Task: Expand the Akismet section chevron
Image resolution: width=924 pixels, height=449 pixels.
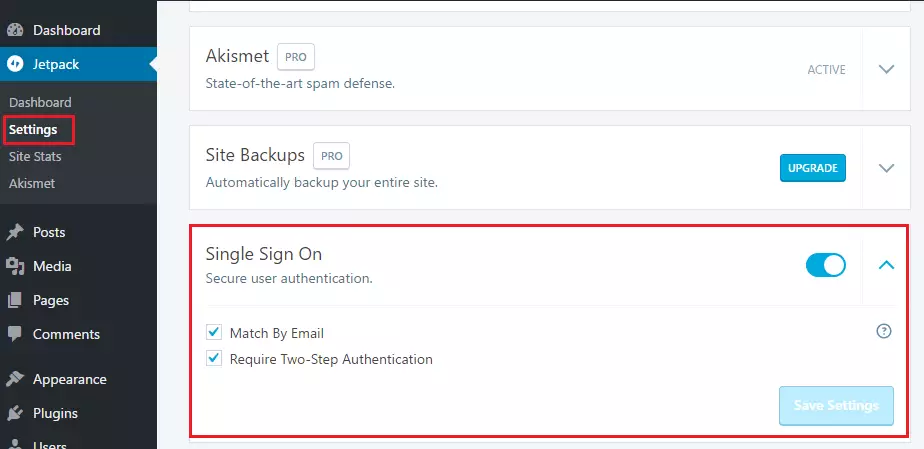Action: click(x=886, y=69)
